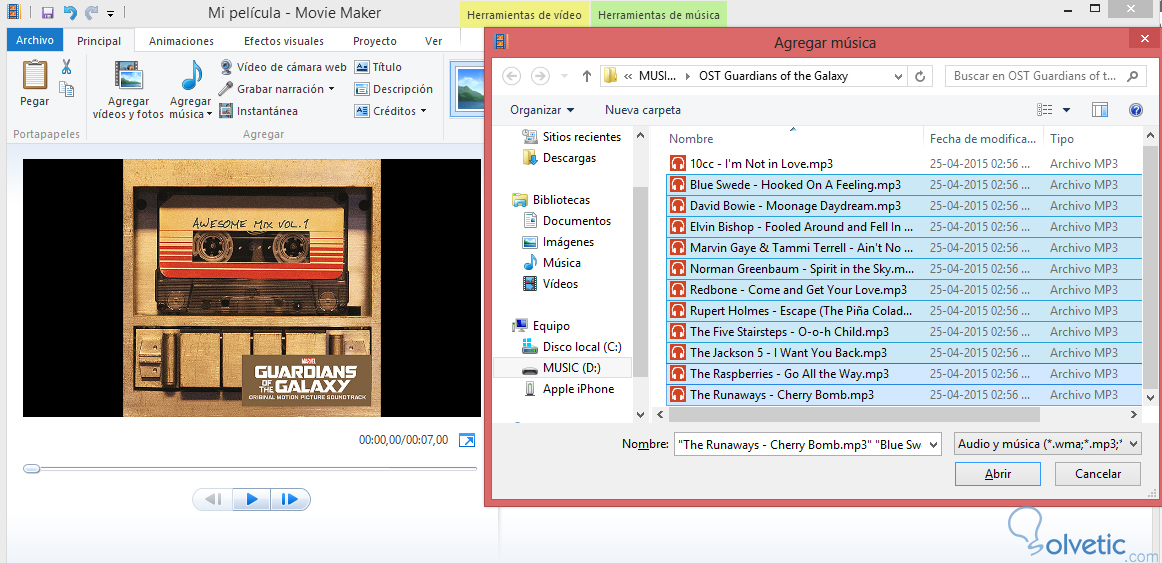This screenshot has width=1162, height=563.
Task: Switch to the Animaciones tab
Action: coord(181,41)
